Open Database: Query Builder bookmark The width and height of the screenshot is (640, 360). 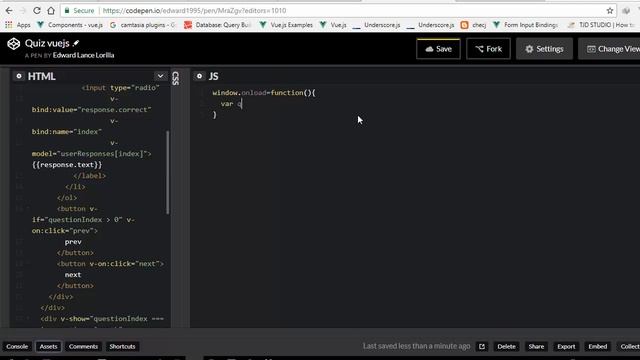(x=218, y=25)
